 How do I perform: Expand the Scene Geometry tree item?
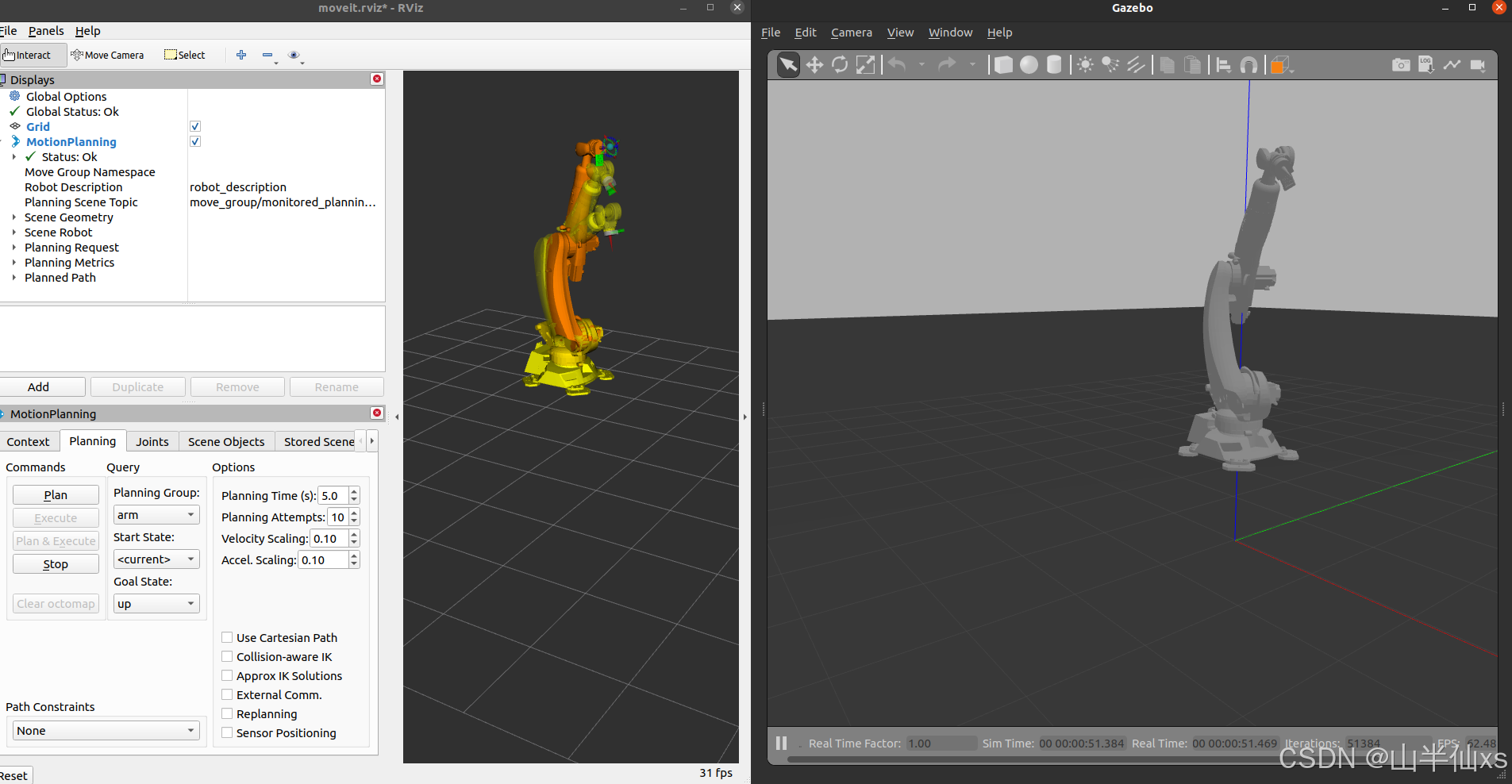(14, 217)
